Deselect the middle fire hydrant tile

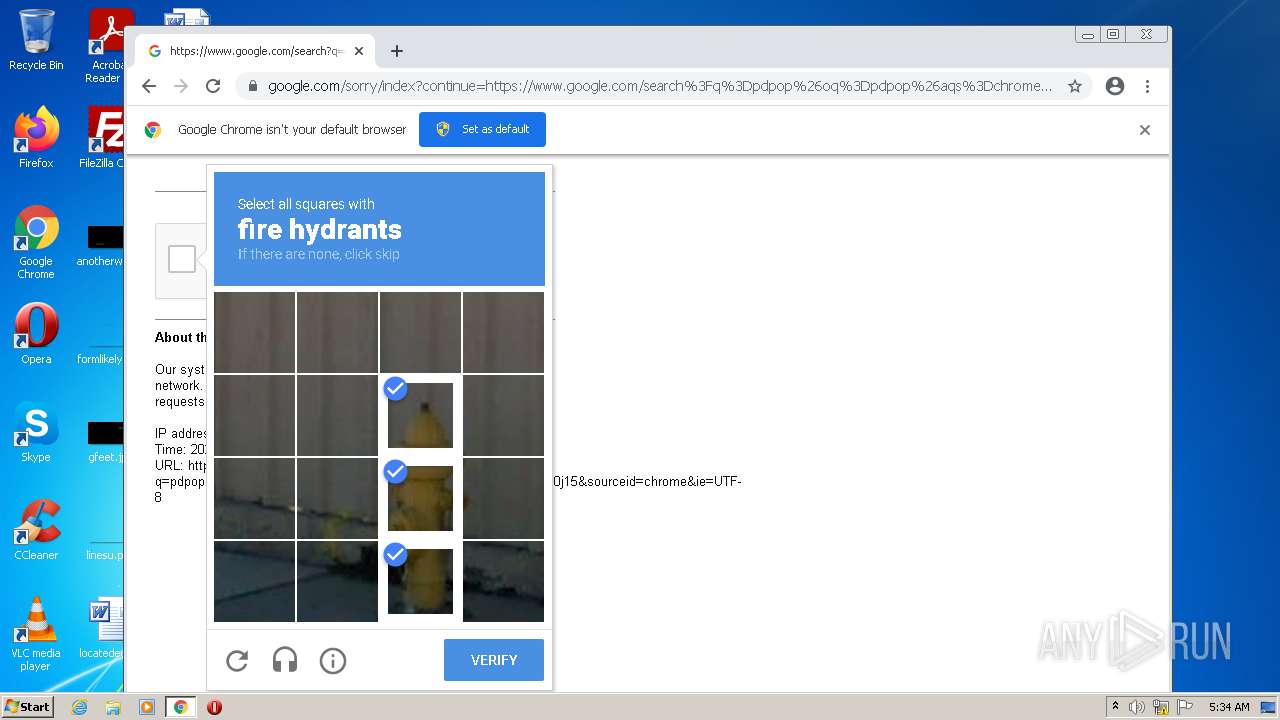coord(420,498)
